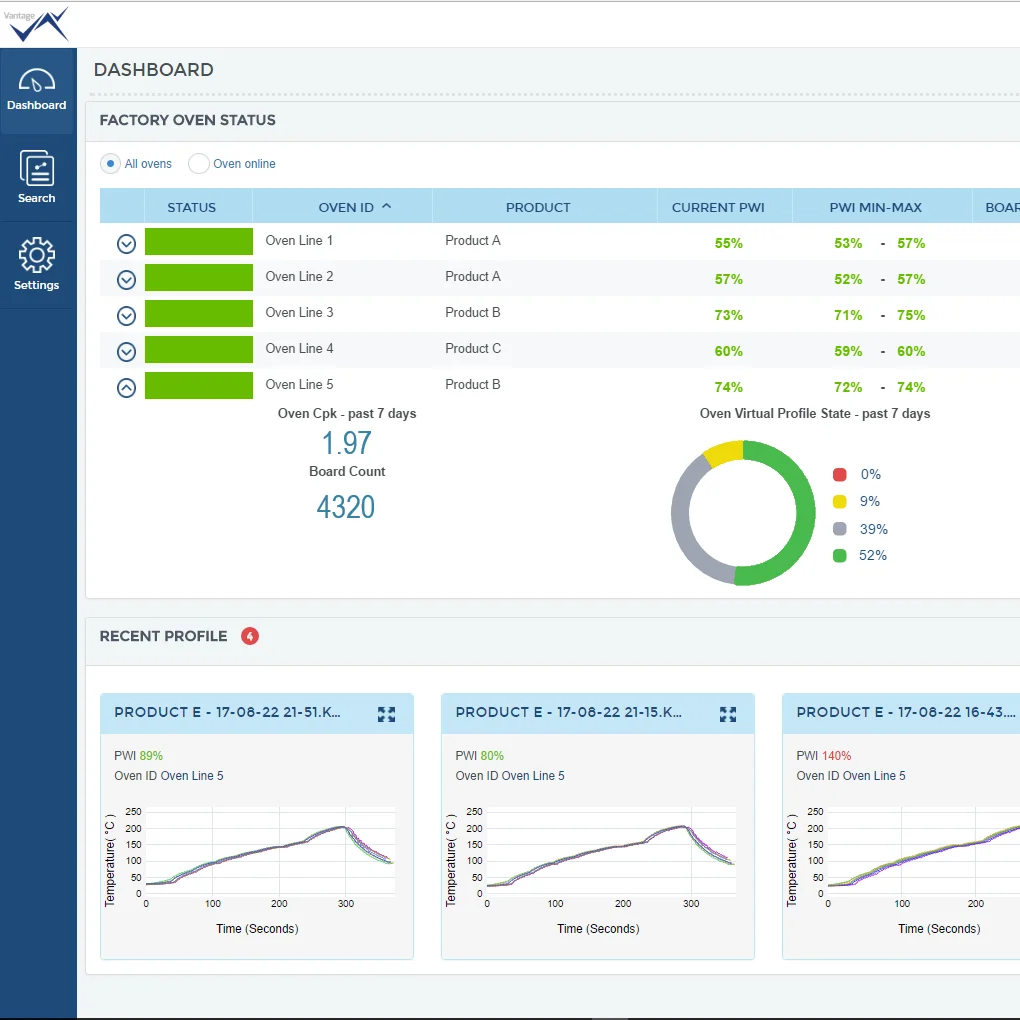Open the PRODUCT E 17-08-22 16-43 title
Screen dimensions: 1020x1020
pos(906,712)
